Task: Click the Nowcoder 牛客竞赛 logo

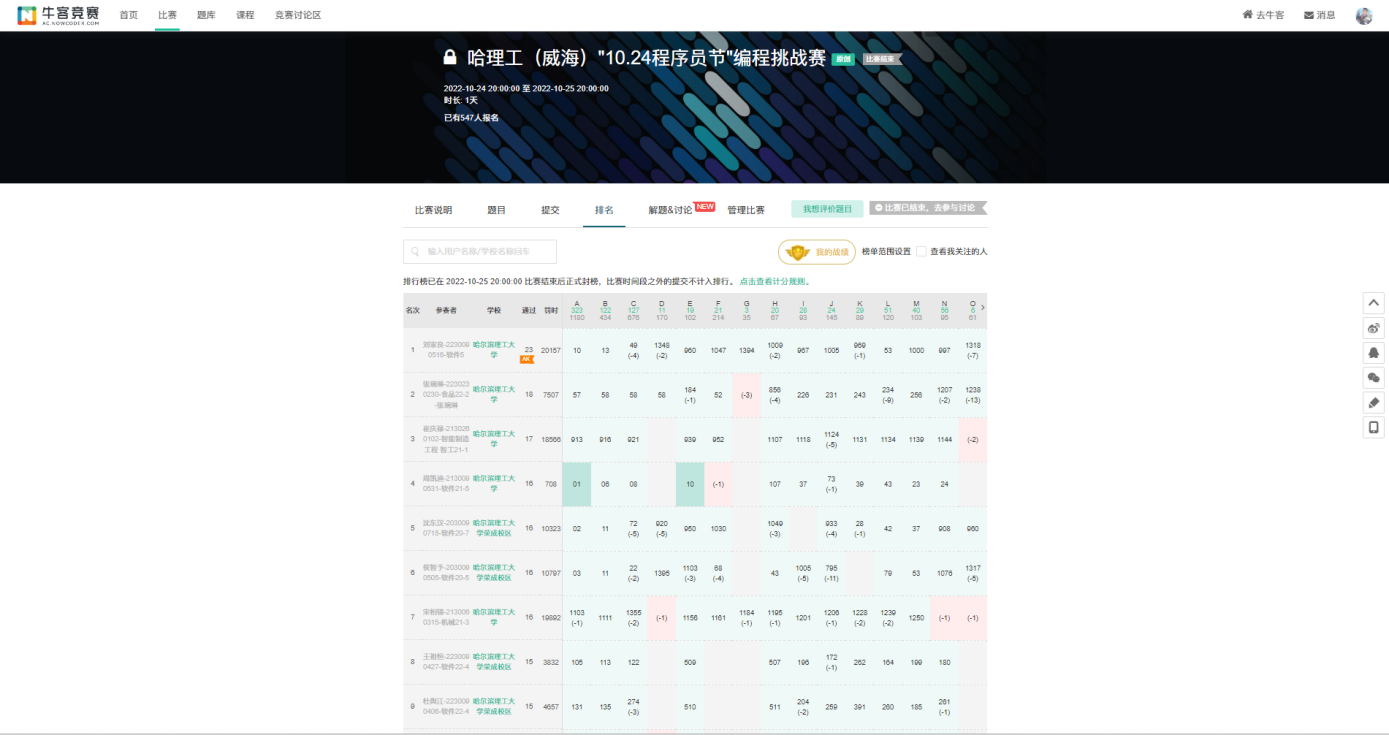Action: (x=58, y=15)
